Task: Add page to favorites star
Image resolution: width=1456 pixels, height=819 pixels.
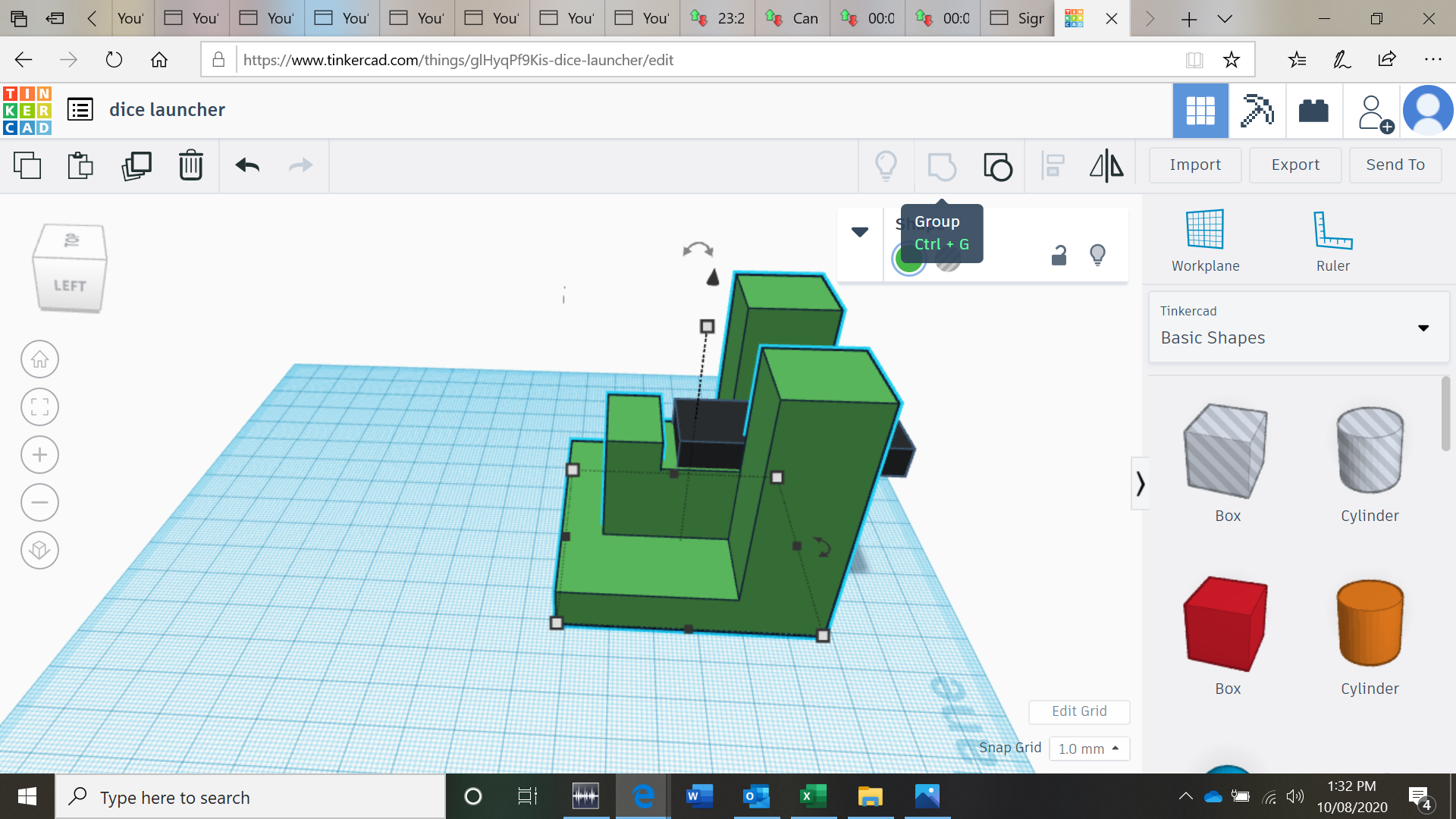Action: (x=1231, y=59)
